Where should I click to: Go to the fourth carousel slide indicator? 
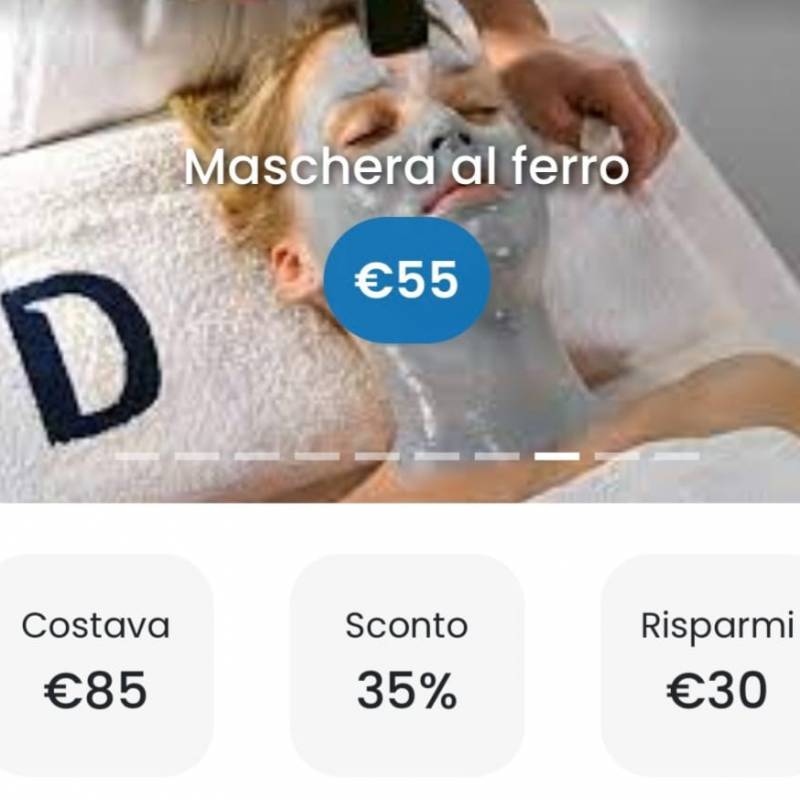click(x=317, y=456)
